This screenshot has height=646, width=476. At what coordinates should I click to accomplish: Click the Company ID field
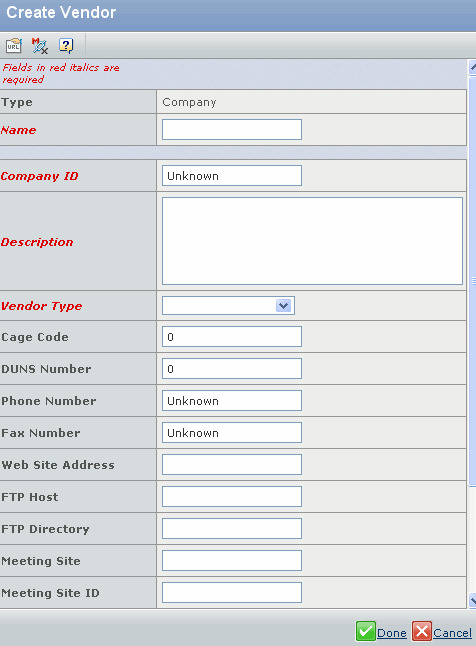point(232,176)
